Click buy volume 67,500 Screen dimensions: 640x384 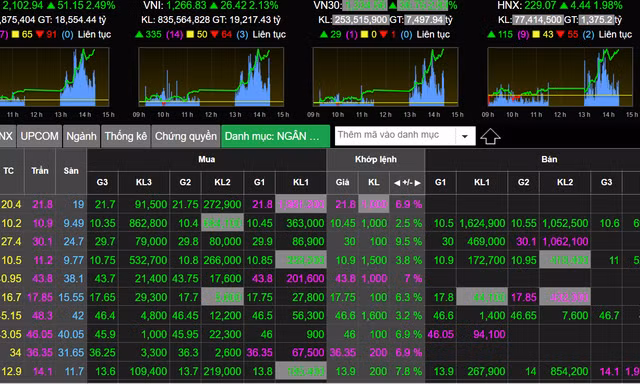308,353
